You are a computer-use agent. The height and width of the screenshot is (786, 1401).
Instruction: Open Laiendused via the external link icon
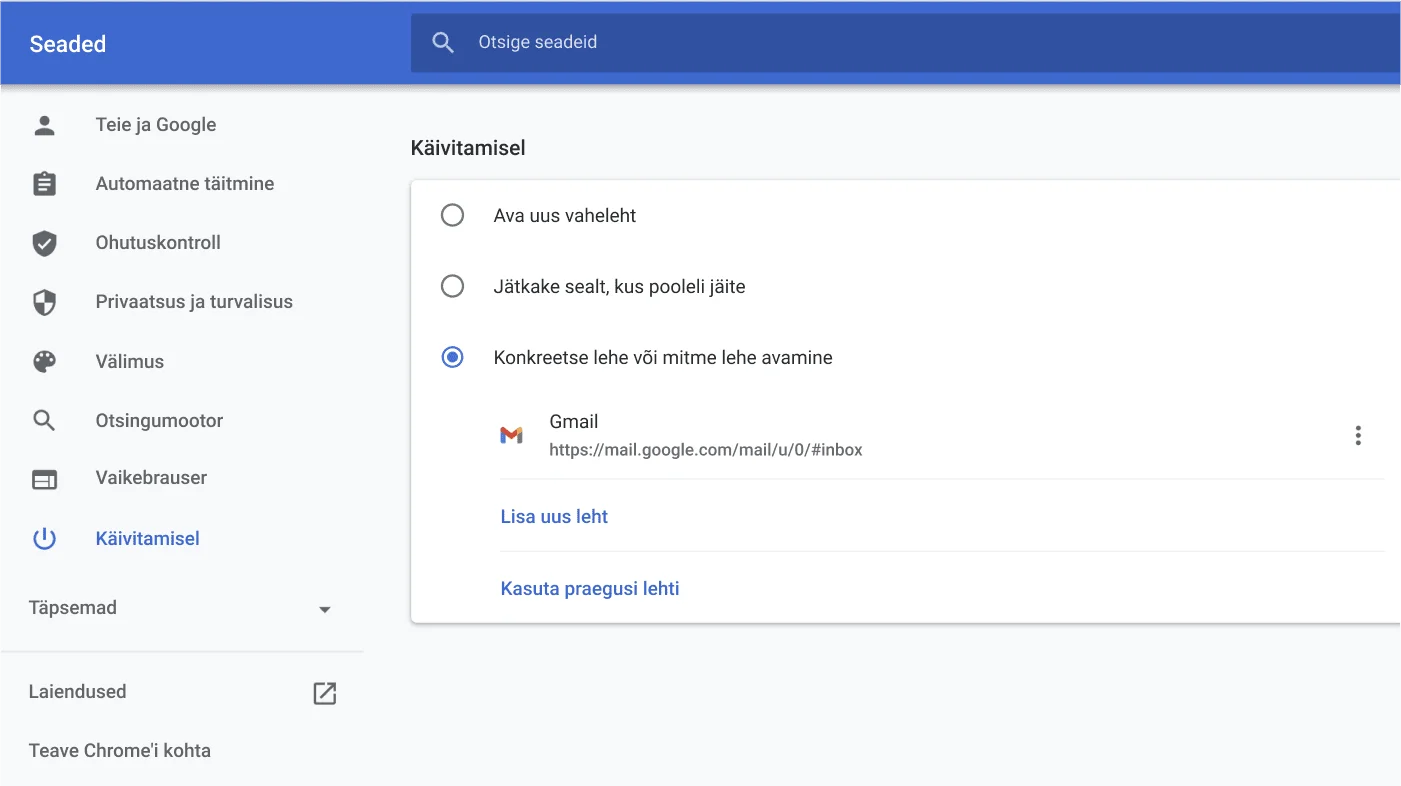point(324,692)
